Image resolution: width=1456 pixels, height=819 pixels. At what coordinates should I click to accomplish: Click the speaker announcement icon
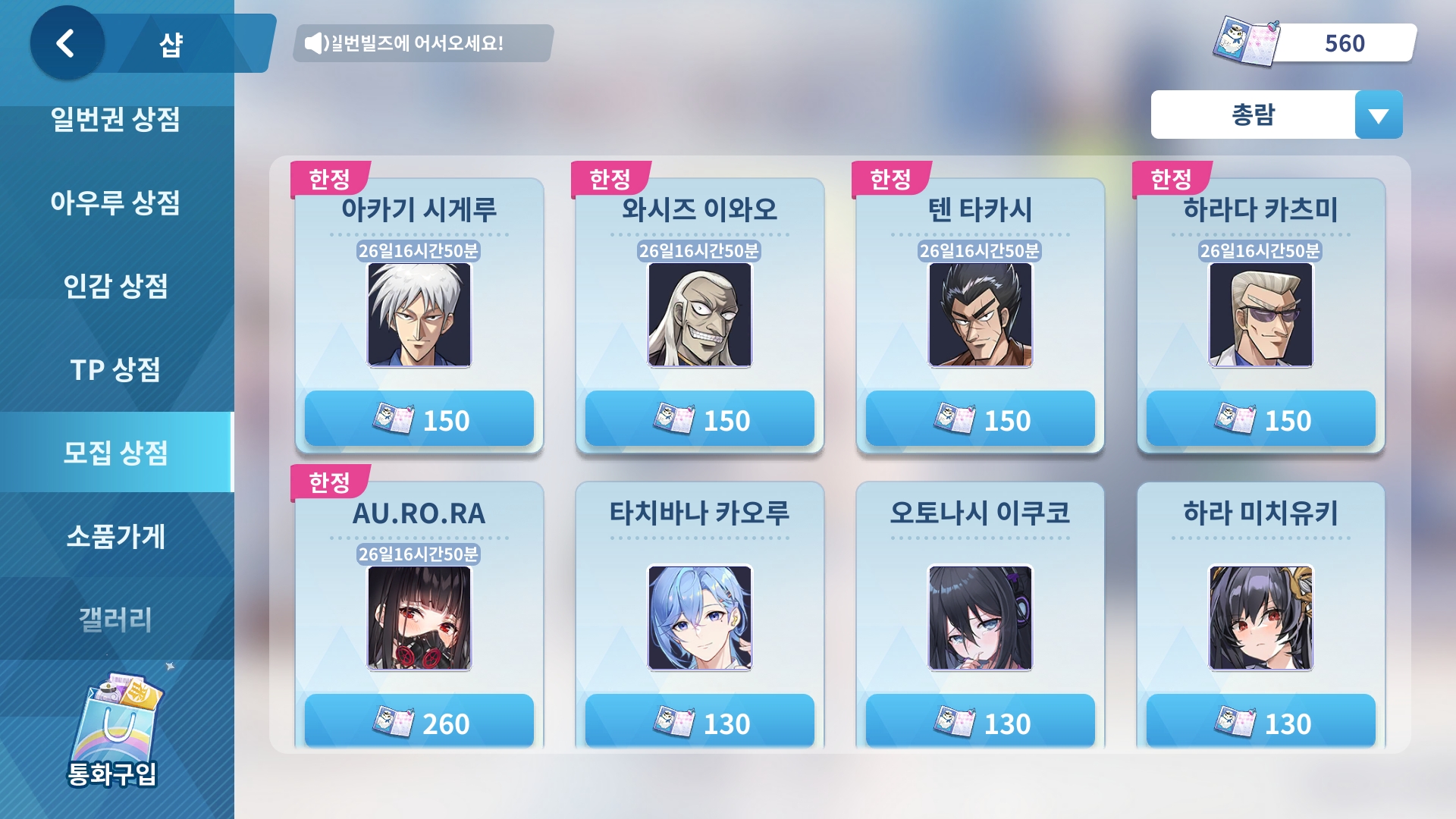pos(314,43)
